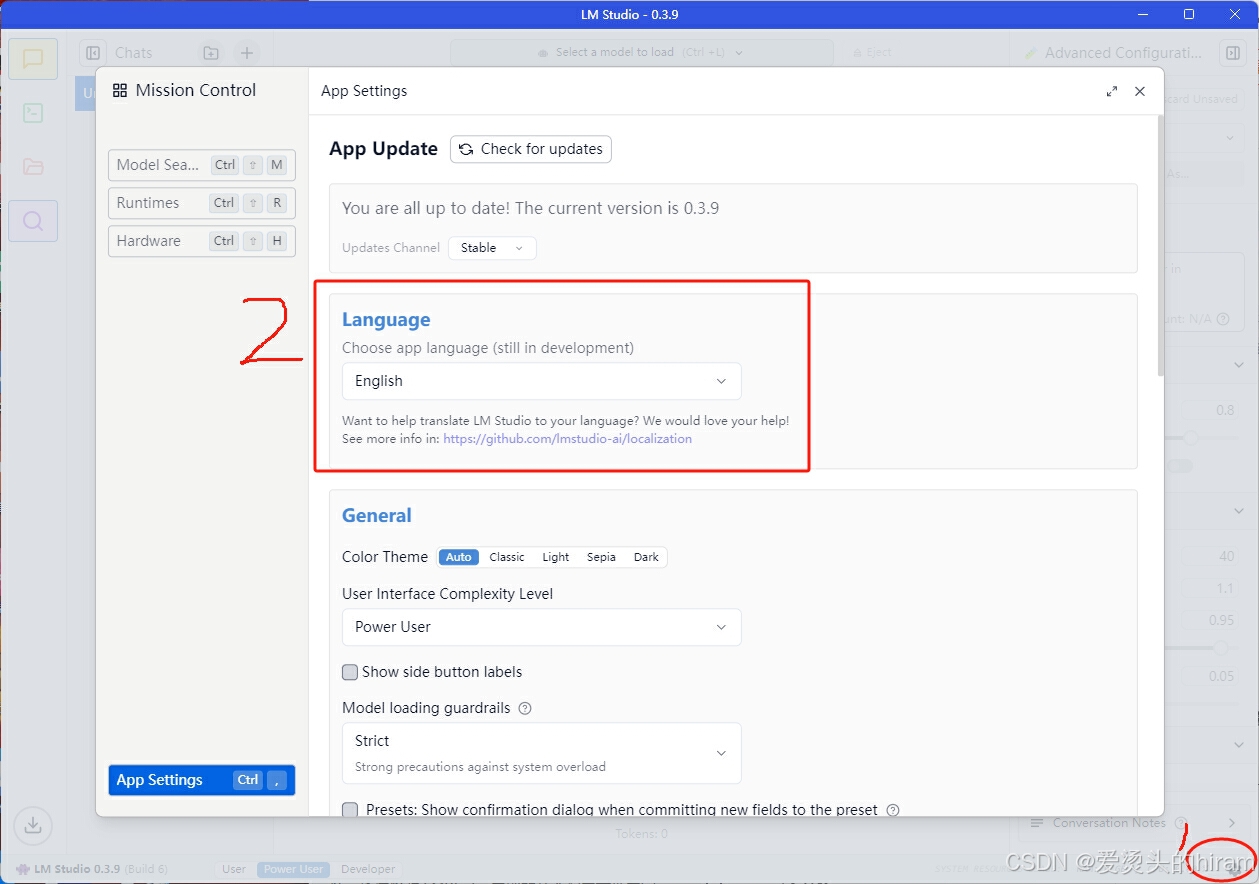Screen dimensions: 1259x884
Task: Click Check for updates button
Action: click(531, 149)
